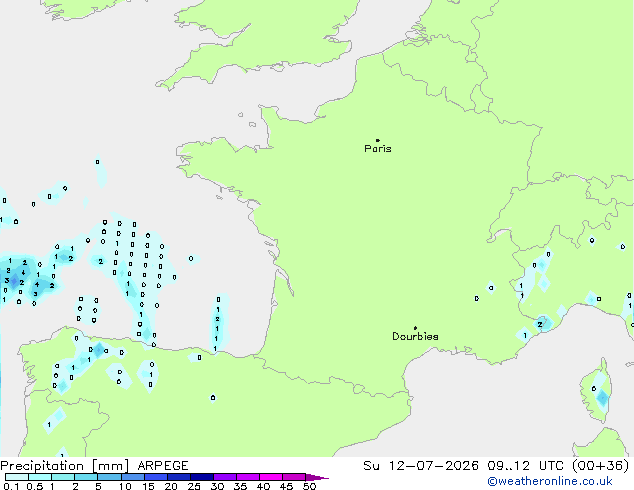Viewport: 634px width, 490px height.
Task: Click the 'Precipitation [mm]' legend title
Action: pyautogui.click(x=65, y=466)
